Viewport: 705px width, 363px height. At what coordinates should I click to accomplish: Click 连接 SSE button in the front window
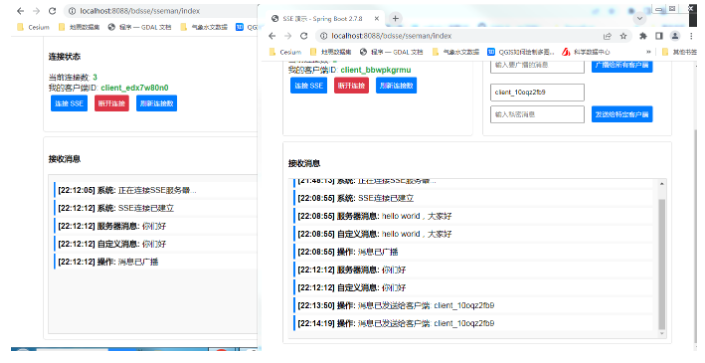click(308, 85)
